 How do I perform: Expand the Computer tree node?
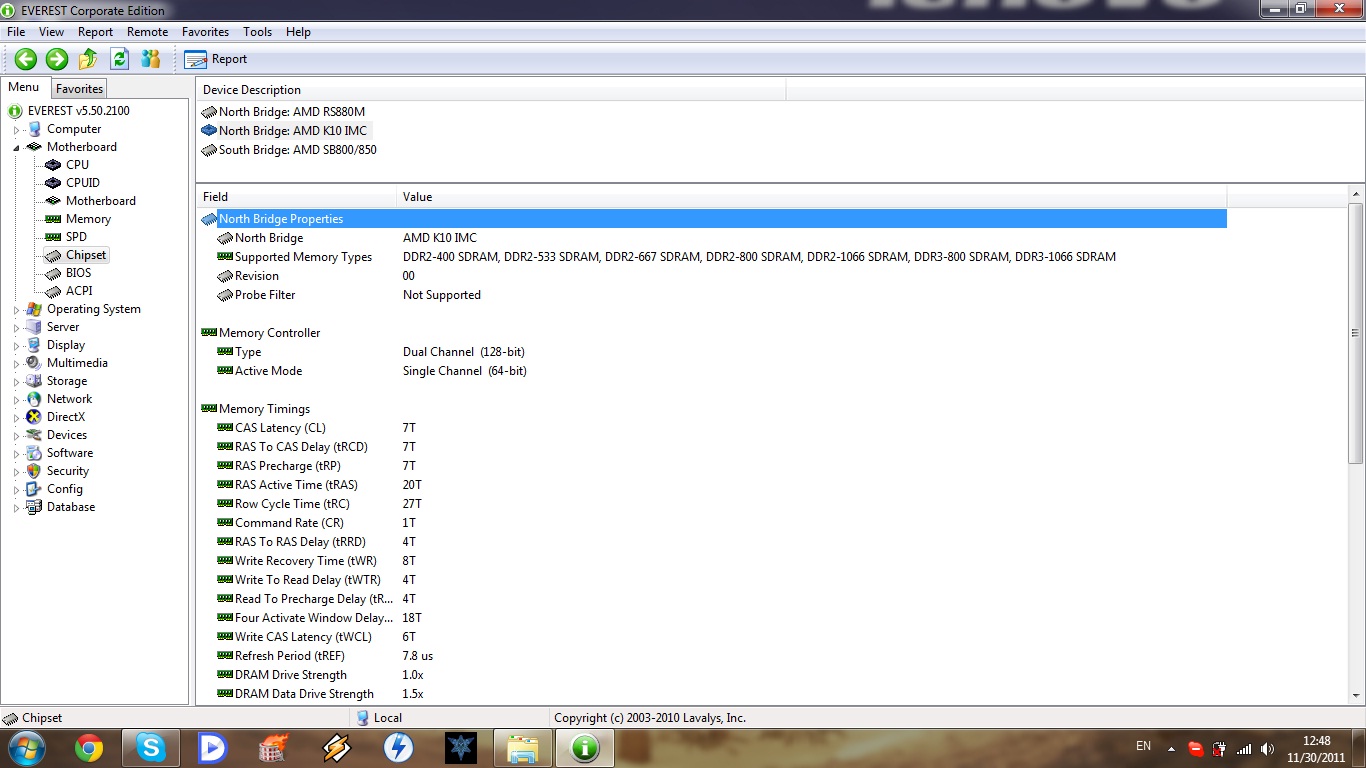[x=16, y=130]
